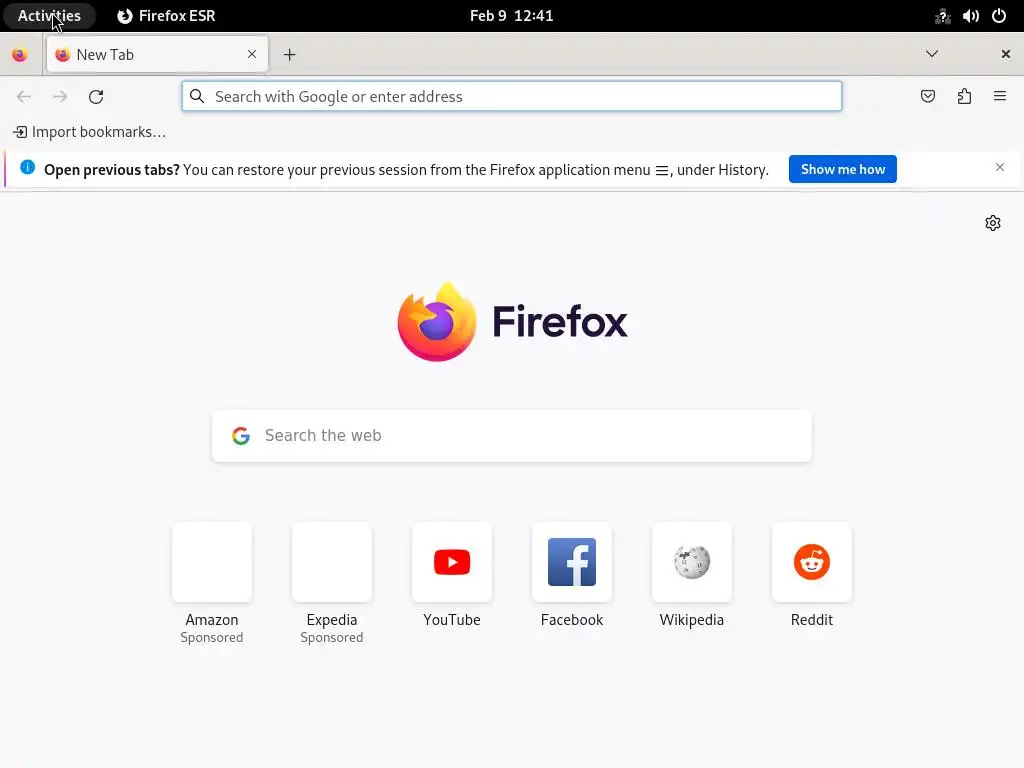Close the Firefox window
This screenshot has width=1024, height=768.
pyautogui.click(x=1006, y=54)
